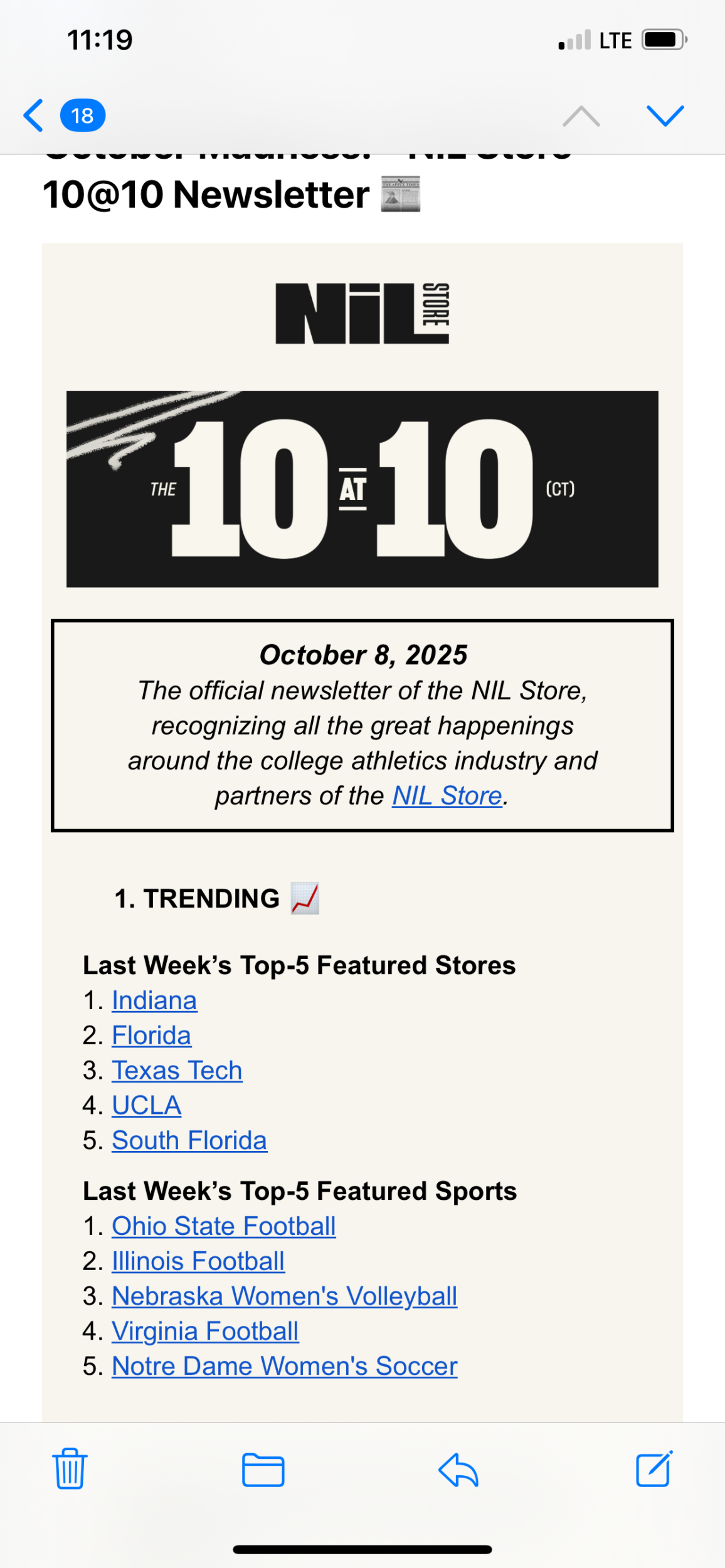Compose new message icon
725x1568 pixels.
pos(654,1469)
